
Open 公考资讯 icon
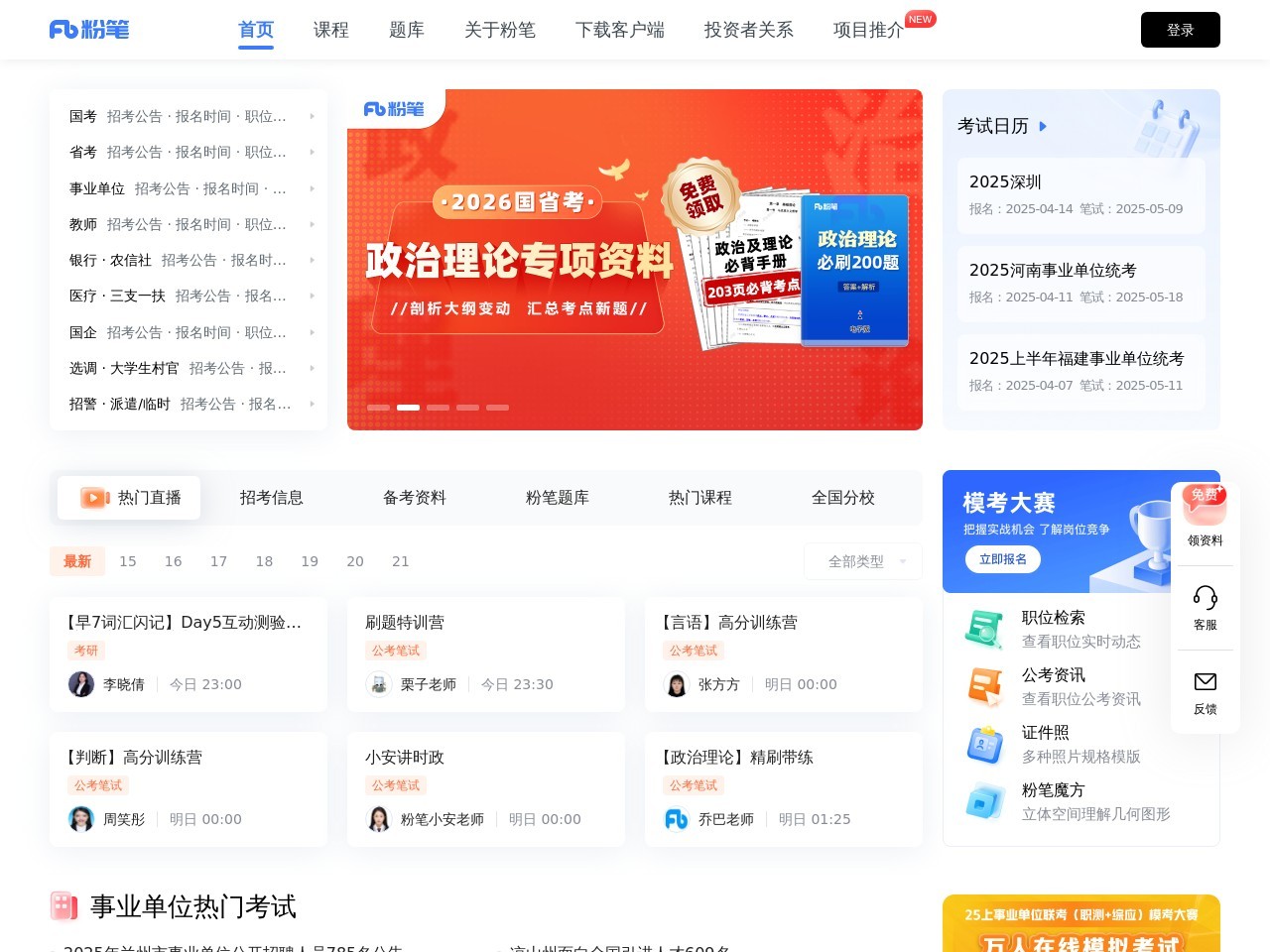tap(985, 686)
